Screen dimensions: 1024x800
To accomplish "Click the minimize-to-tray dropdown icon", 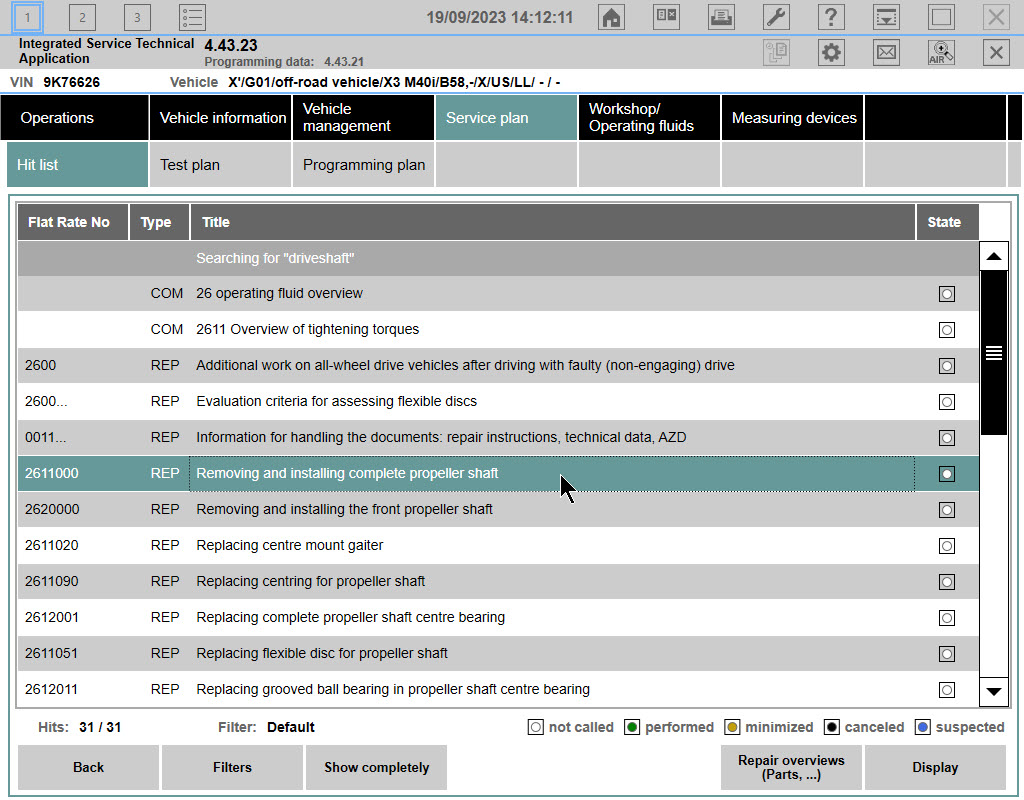I will tap(886, 17).
